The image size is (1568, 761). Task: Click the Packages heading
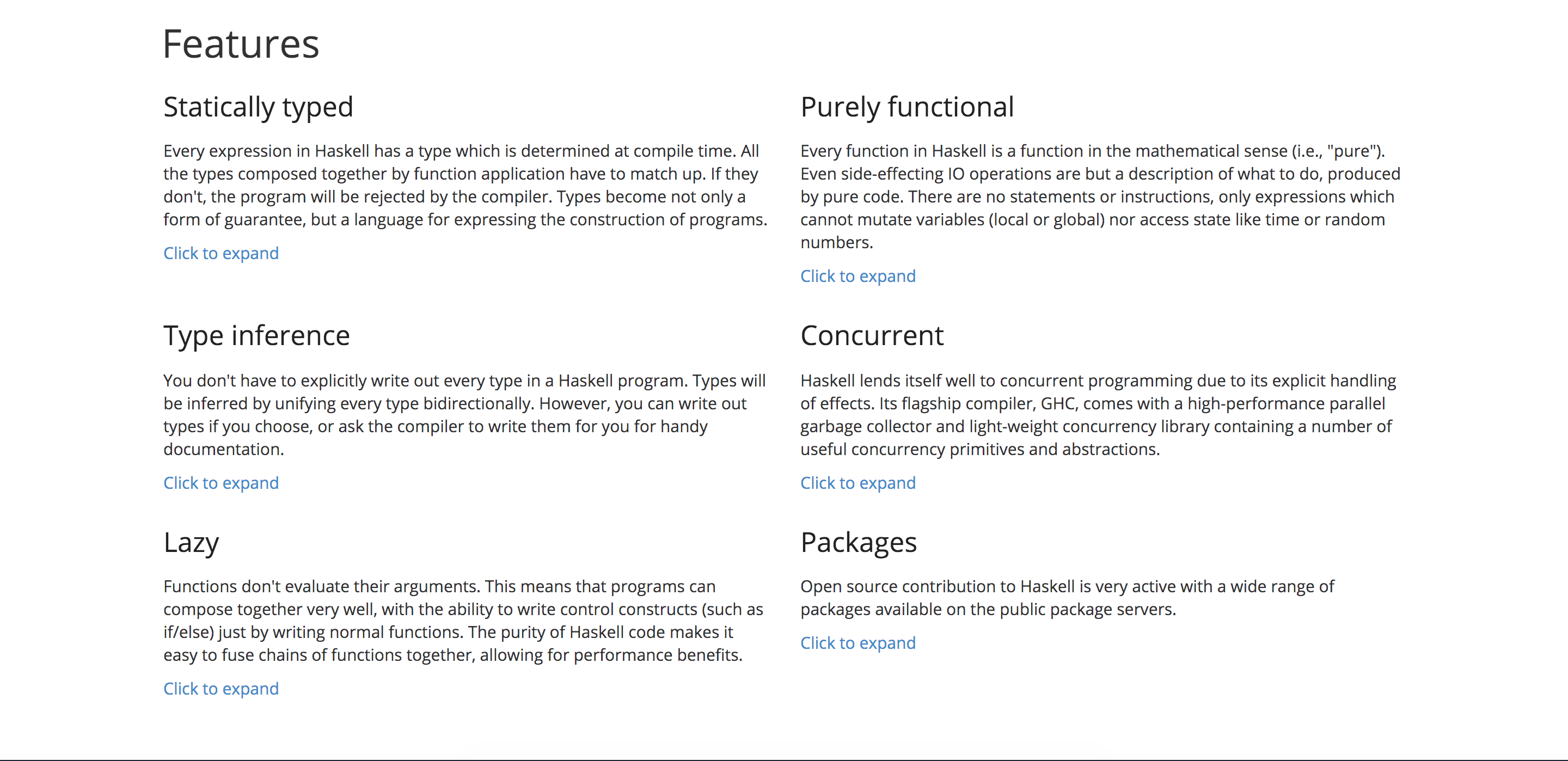pyautogui.click(x=858, y=542)
